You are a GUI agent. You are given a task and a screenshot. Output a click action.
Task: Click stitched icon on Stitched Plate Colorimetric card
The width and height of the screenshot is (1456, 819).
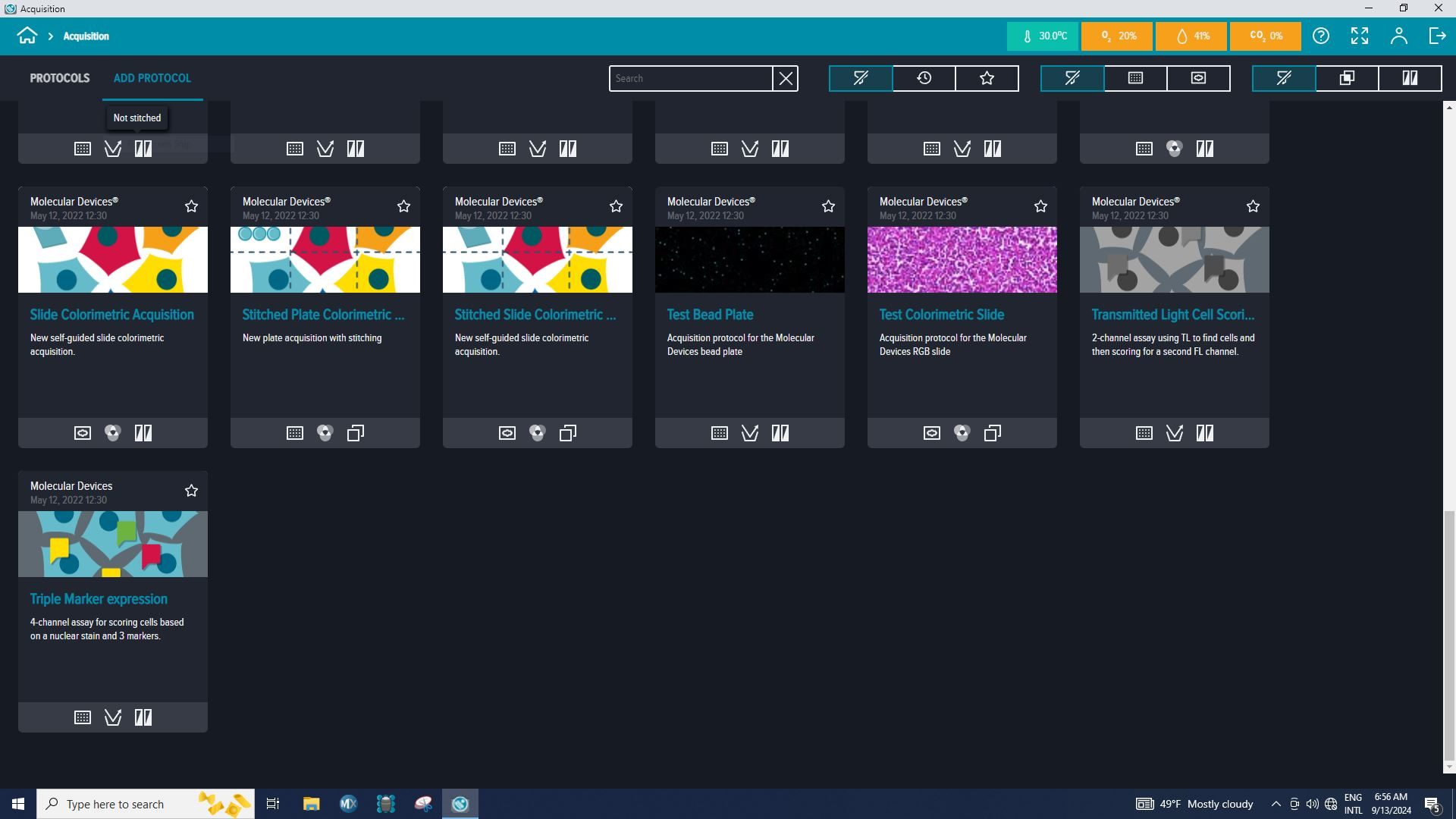tap(356, 433)
